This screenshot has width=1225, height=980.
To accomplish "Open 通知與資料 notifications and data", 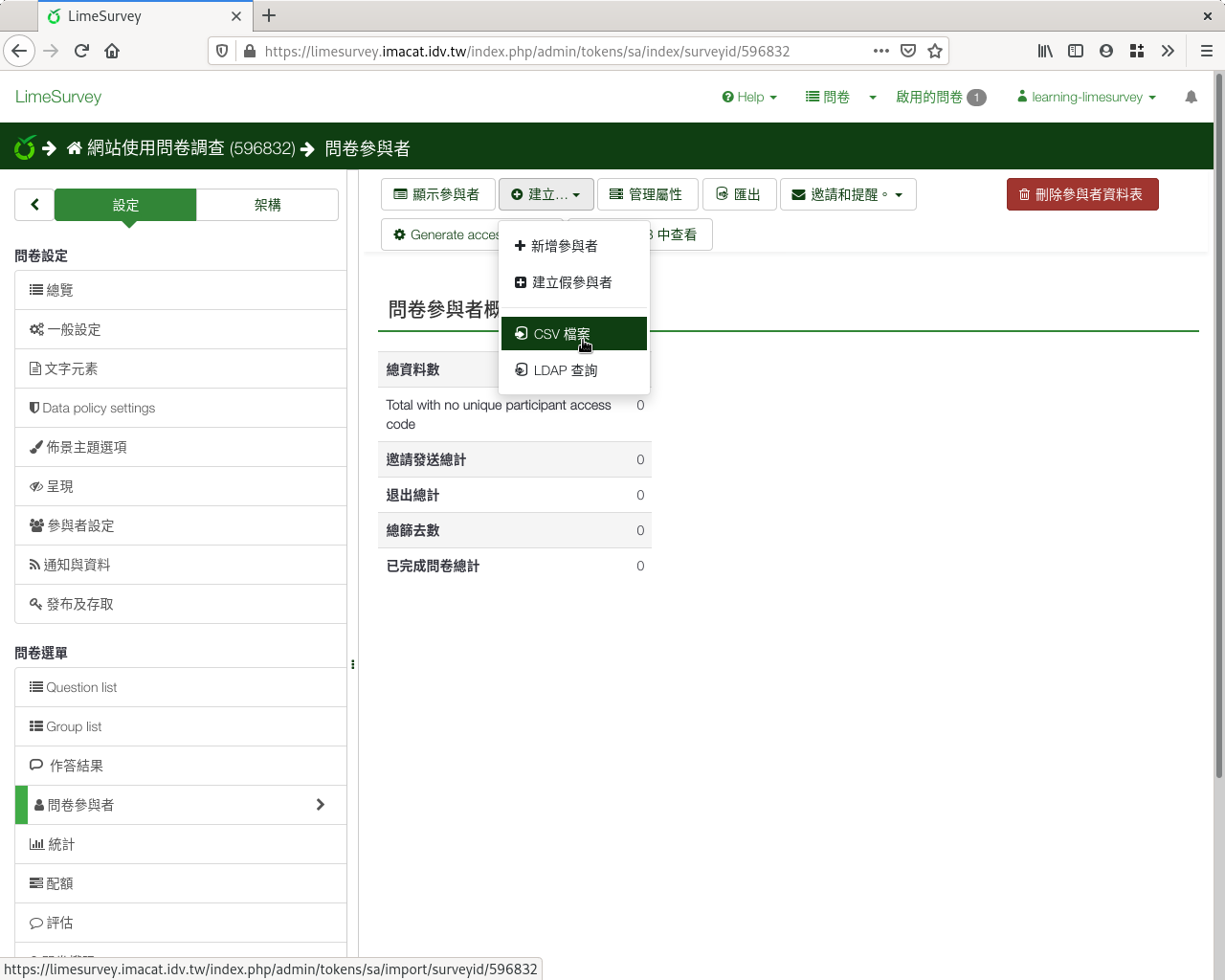I will 181,565.
